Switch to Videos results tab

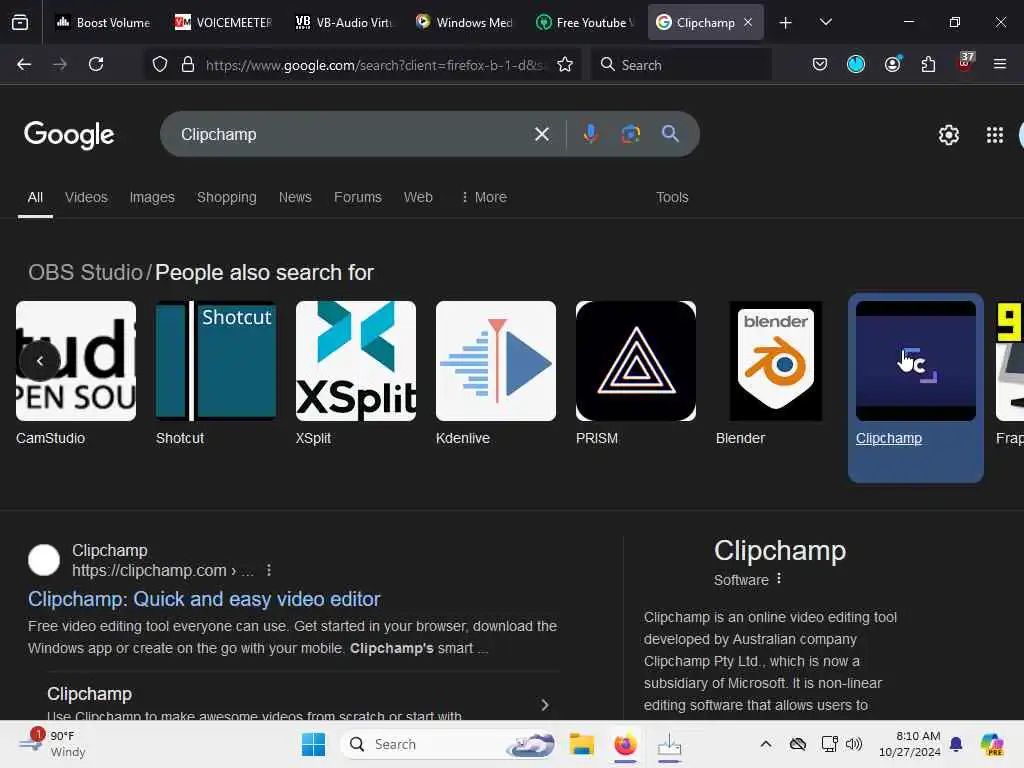pos(86,197)
